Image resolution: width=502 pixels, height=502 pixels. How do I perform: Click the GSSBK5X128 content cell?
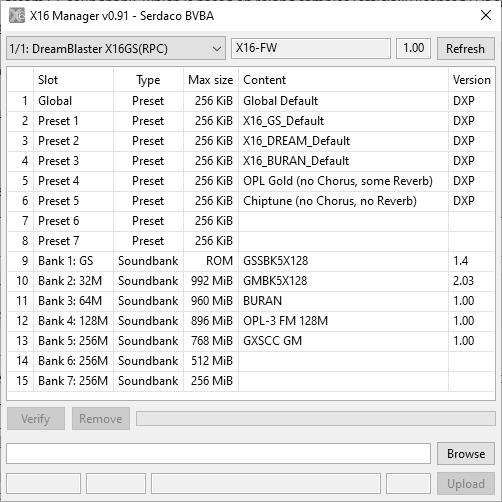pyautogui.click(x=343, y=261)
